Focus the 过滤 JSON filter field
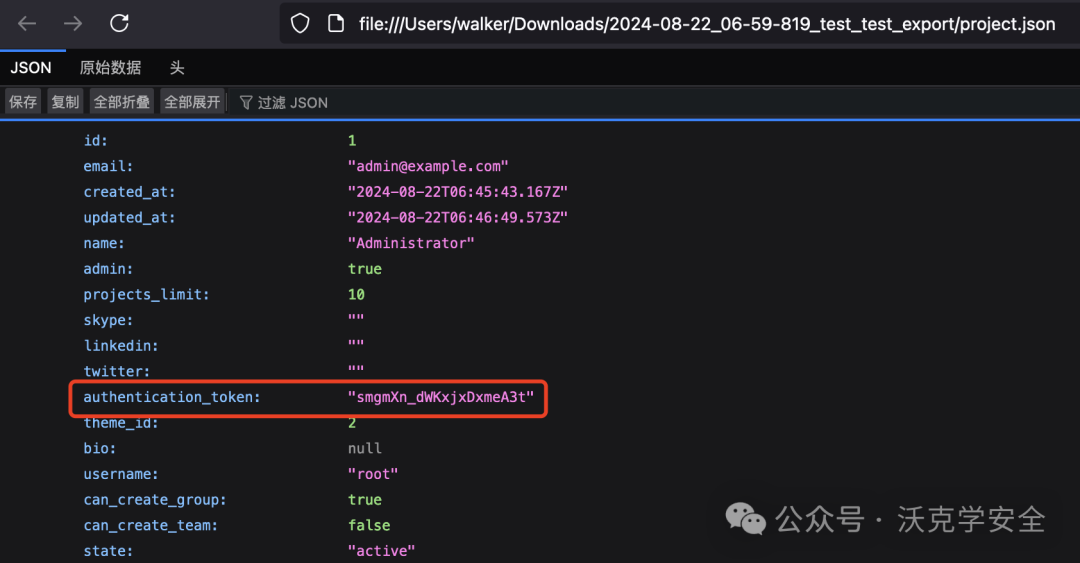 654,103
